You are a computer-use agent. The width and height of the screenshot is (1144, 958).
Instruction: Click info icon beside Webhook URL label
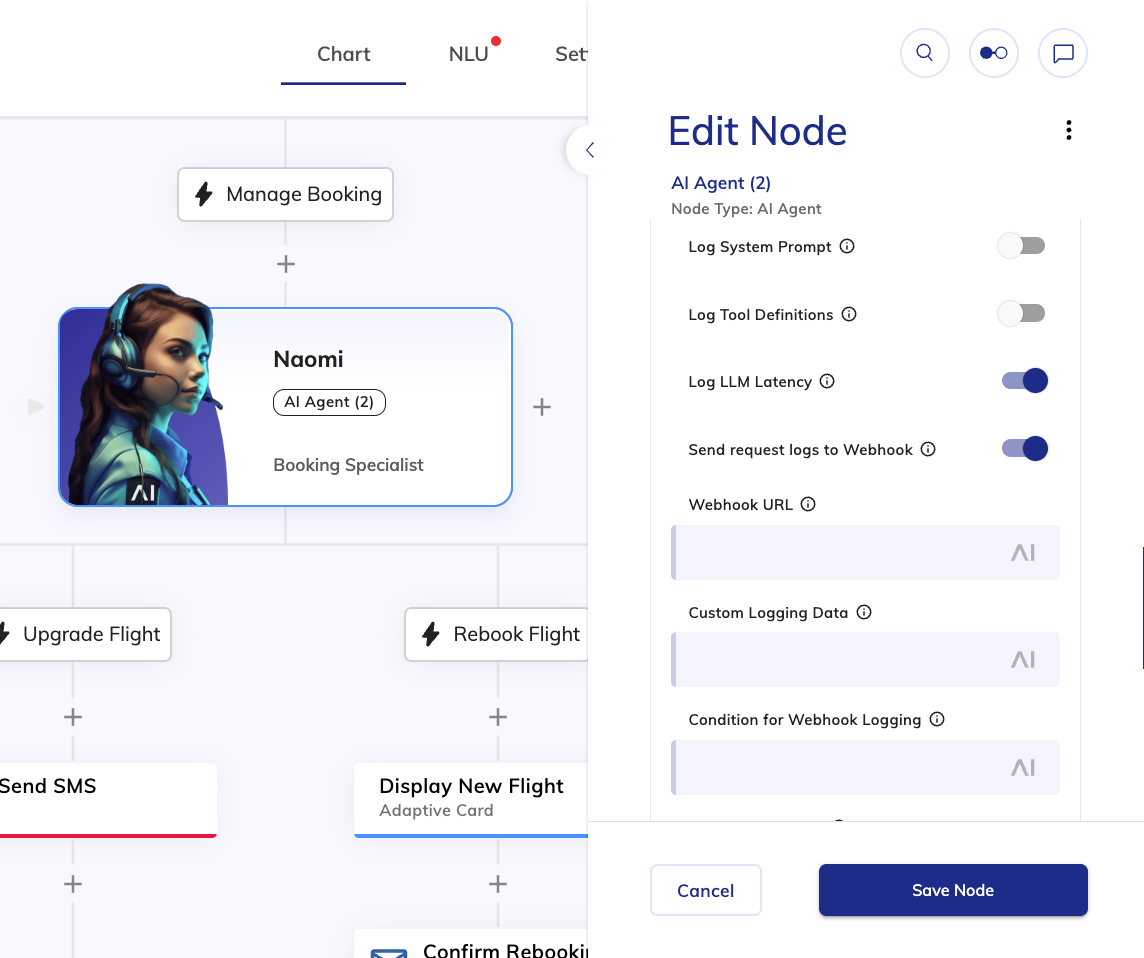point(808,504)
